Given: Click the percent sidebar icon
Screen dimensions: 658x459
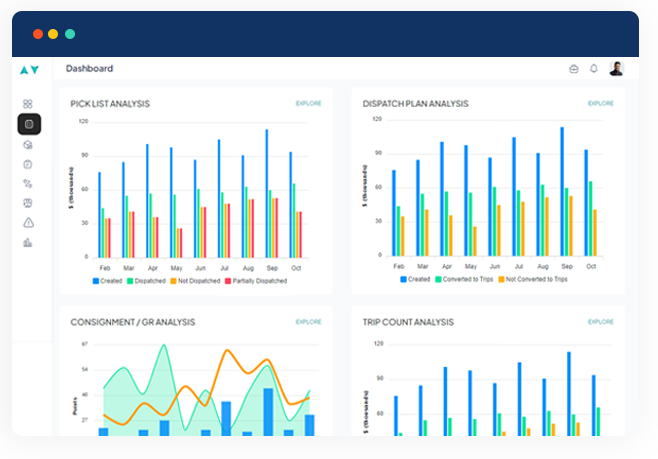Looking at the screenshot, I should 28,183.
